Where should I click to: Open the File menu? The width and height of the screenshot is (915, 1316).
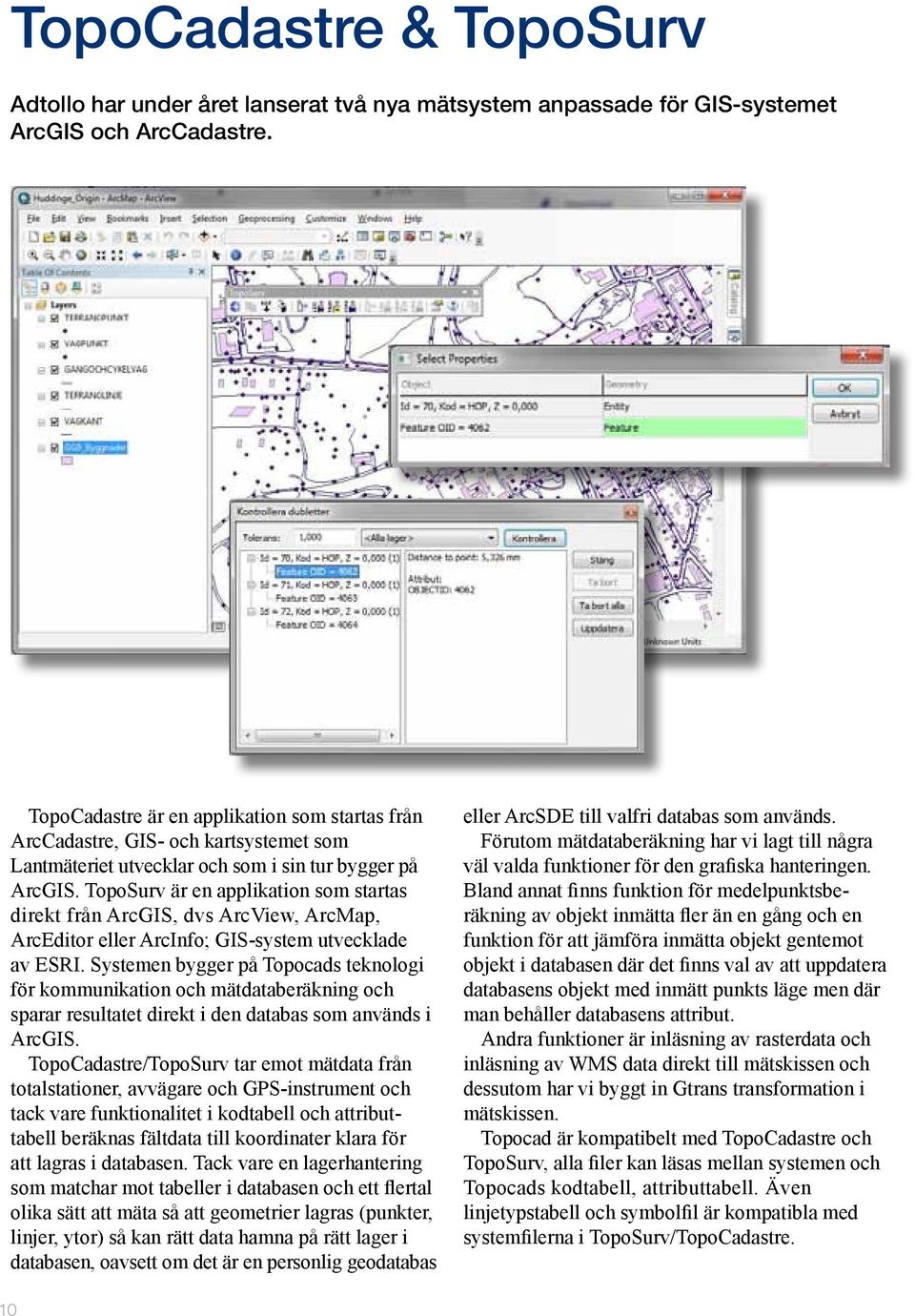[x=33, y=218]
